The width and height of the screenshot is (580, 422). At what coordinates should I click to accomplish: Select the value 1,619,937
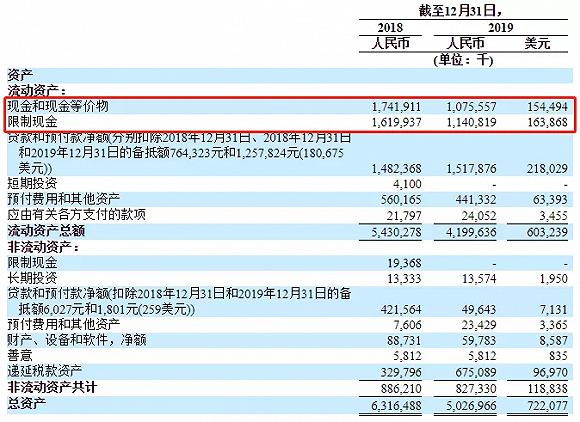click(x=396, y=122)
